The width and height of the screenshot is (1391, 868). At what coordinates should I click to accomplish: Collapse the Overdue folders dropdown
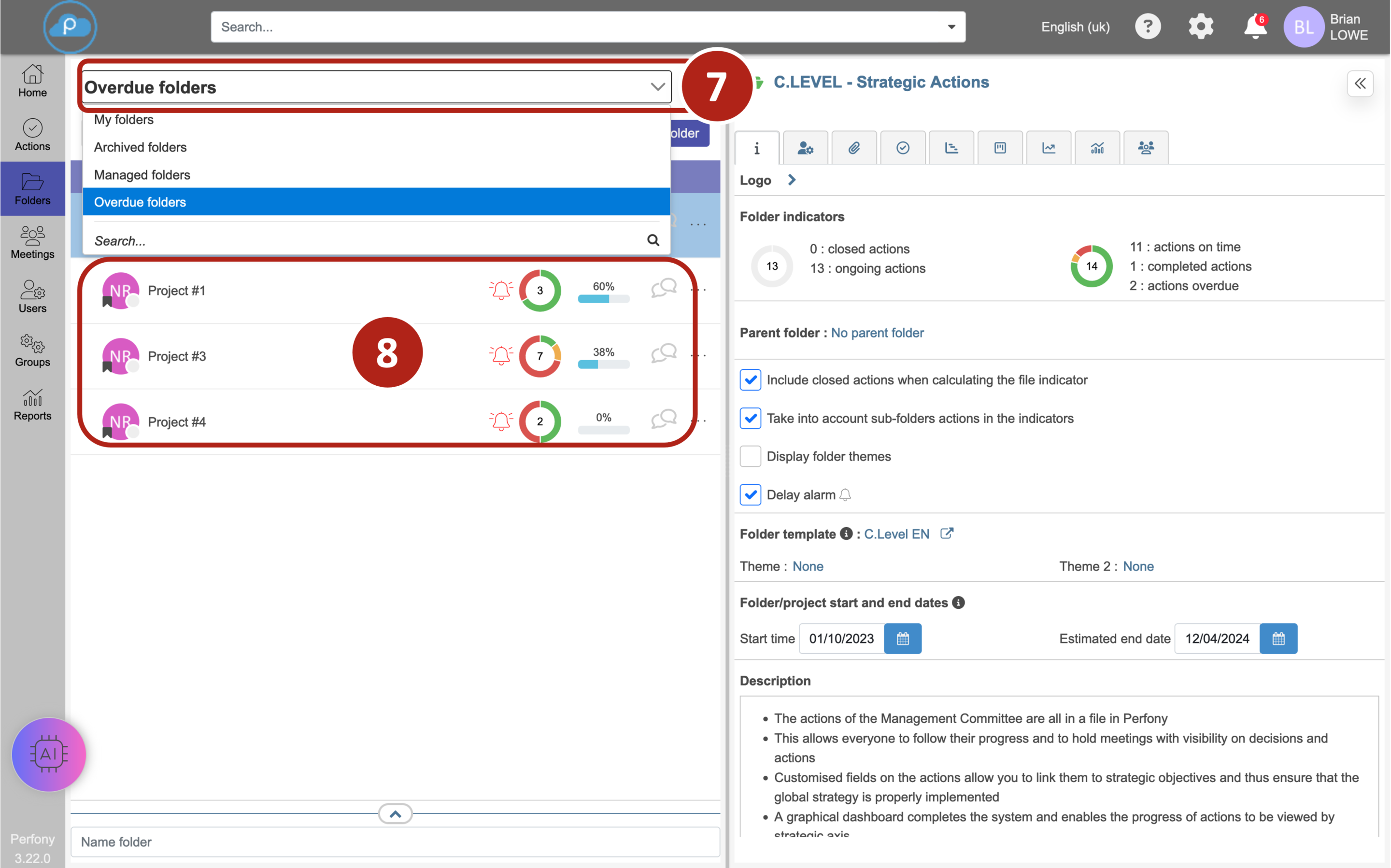(657, 87)
